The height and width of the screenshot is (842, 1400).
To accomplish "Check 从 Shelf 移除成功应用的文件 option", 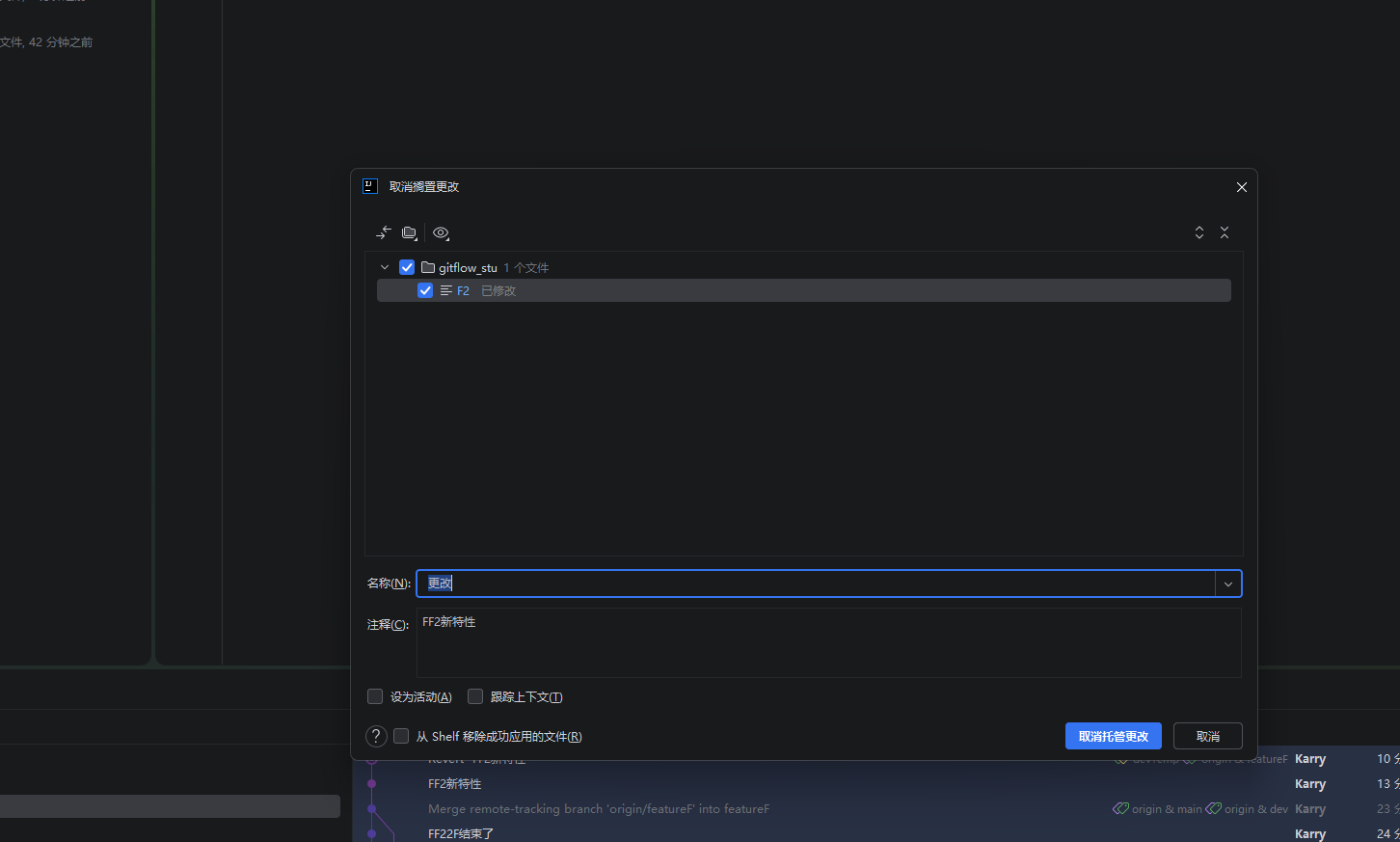I will tap(401, 736).
